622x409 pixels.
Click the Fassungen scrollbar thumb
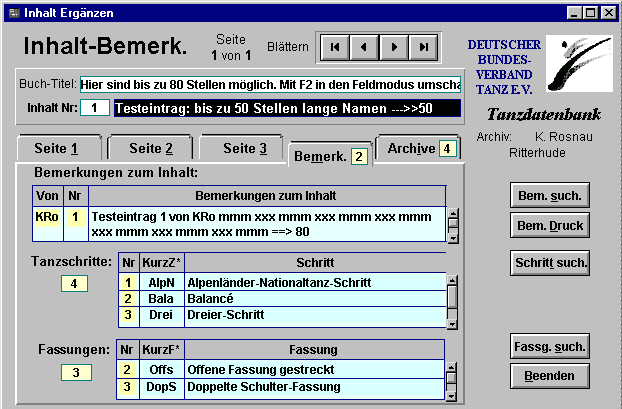[x=451, y=377]
